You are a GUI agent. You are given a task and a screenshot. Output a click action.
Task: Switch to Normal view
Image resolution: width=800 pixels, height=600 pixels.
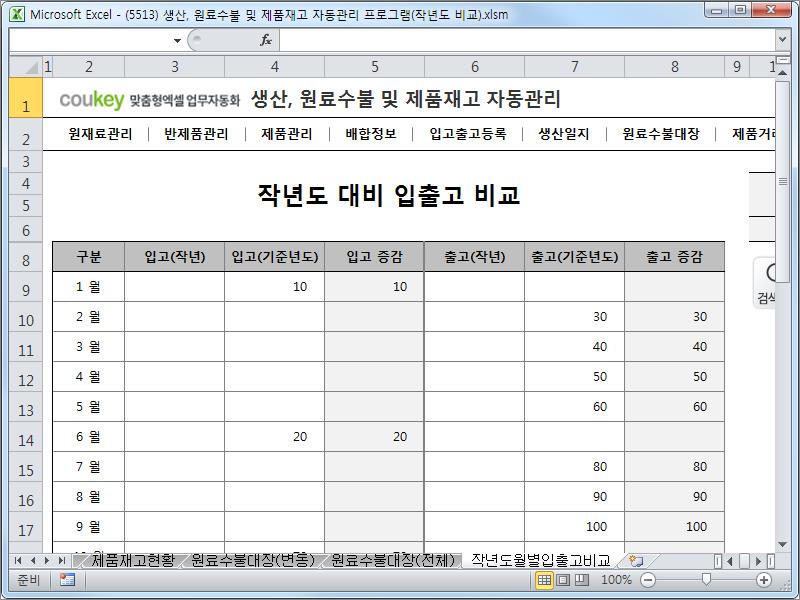pyautogui.click(x=544, y=580)
